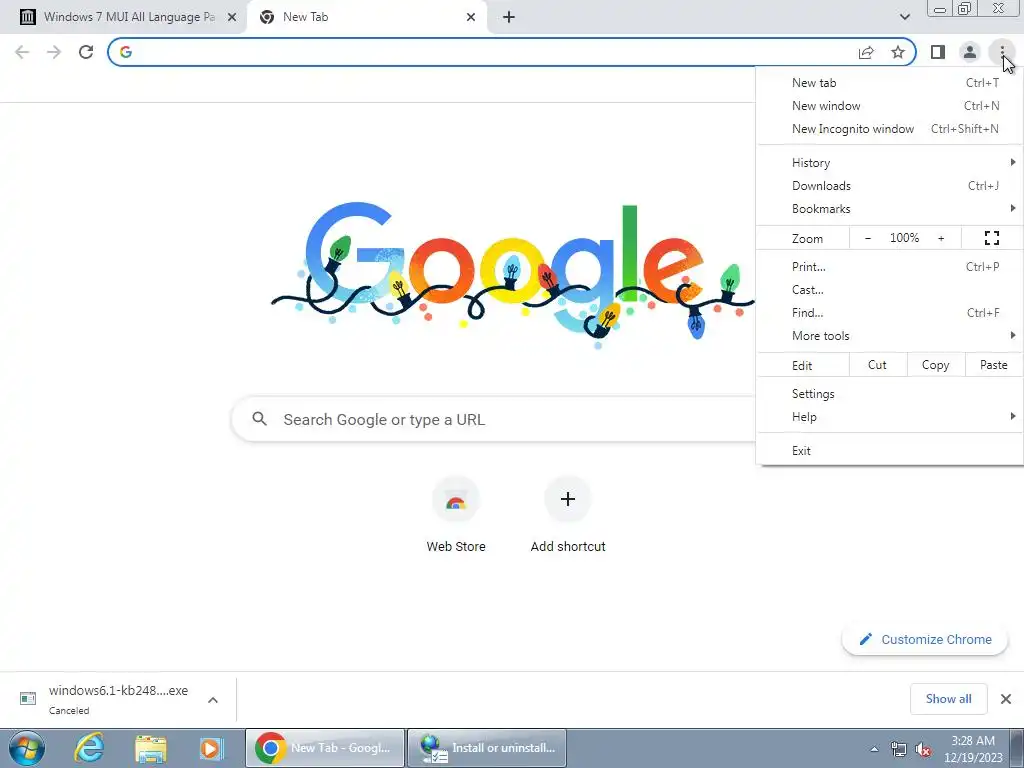
Task: Click Cut in the Edit row
Action: pos(878,365)
